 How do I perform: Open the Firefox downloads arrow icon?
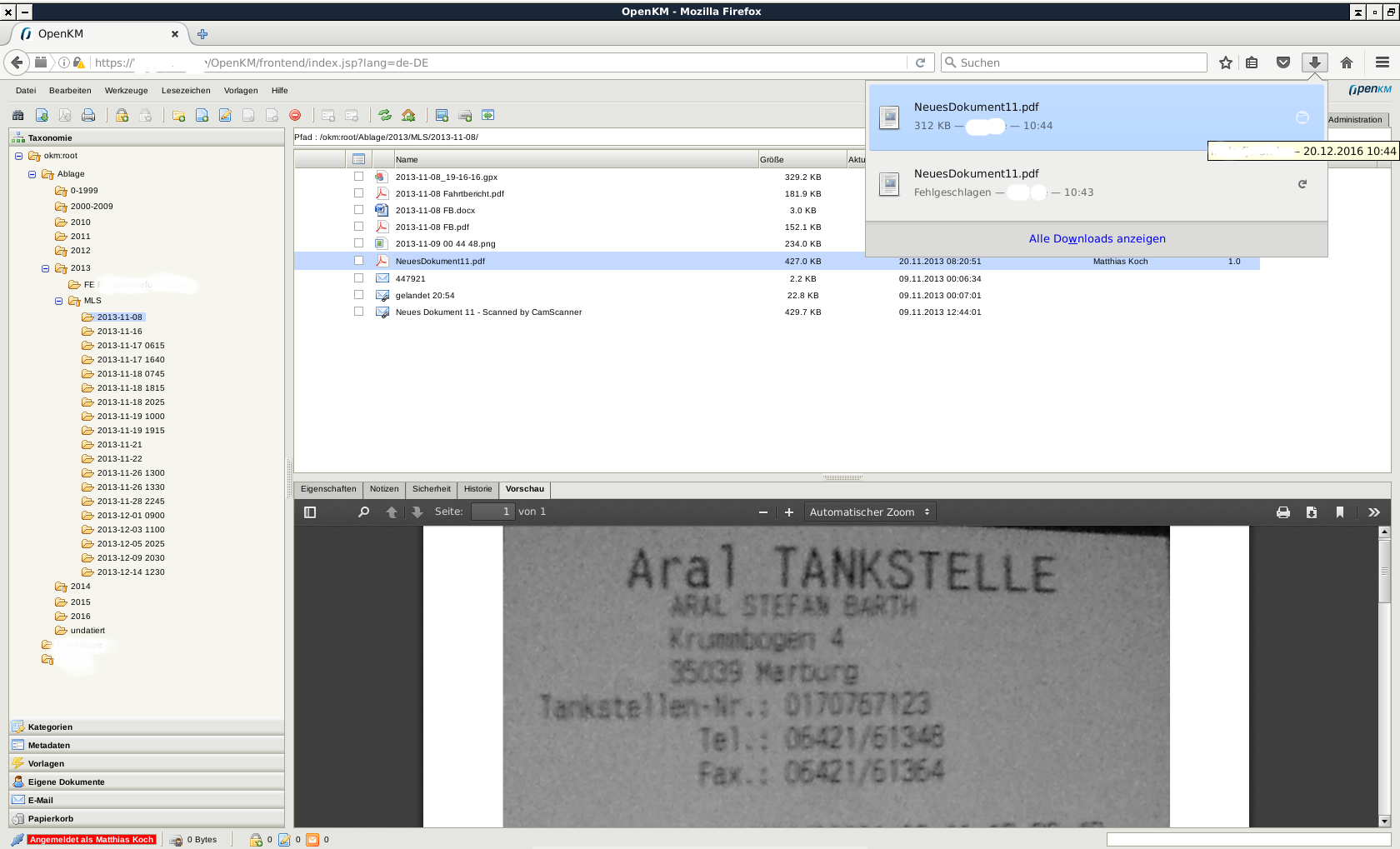coord(1315,62)
